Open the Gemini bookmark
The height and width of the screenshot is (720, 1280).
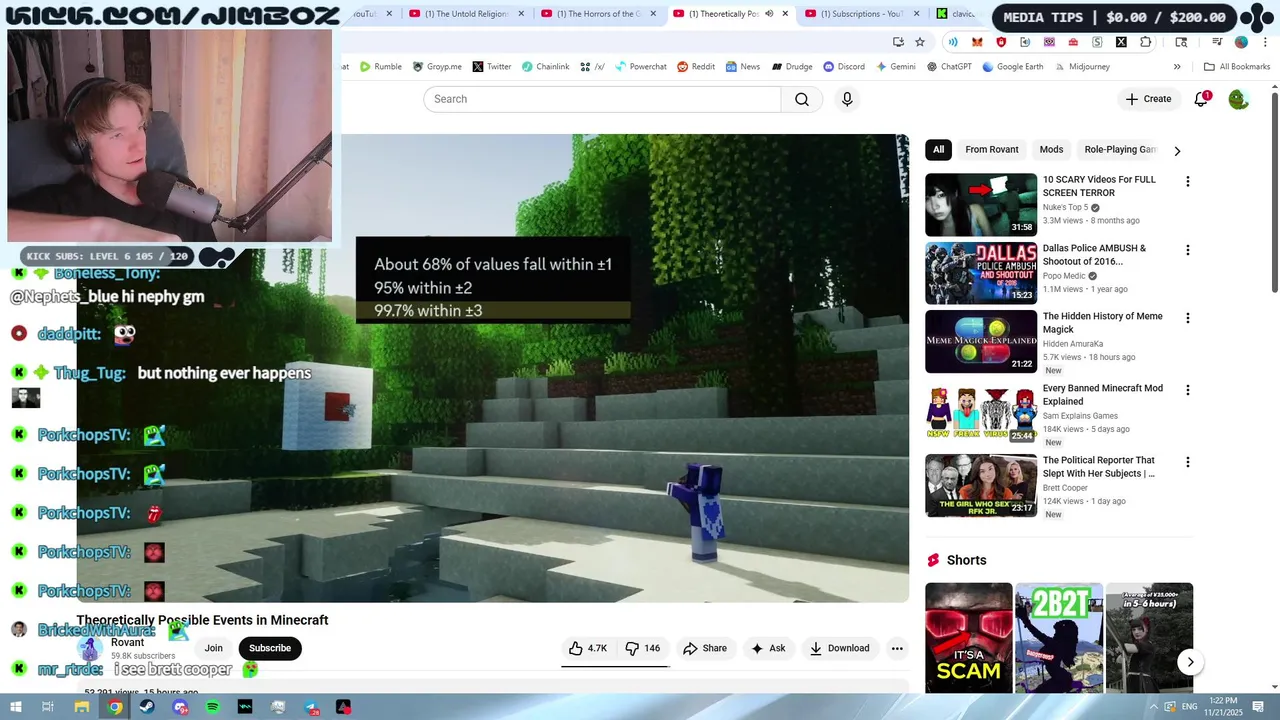coord(895,67)
